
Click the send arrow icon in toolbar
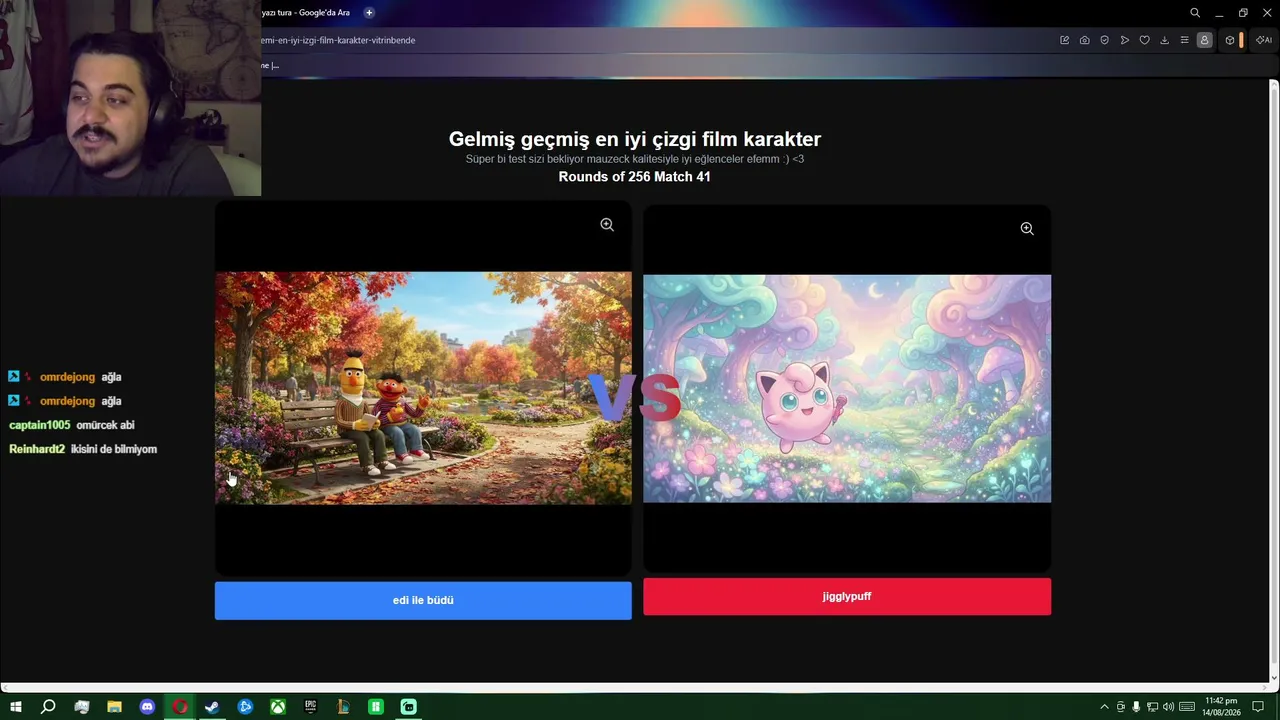[1125, 40]
